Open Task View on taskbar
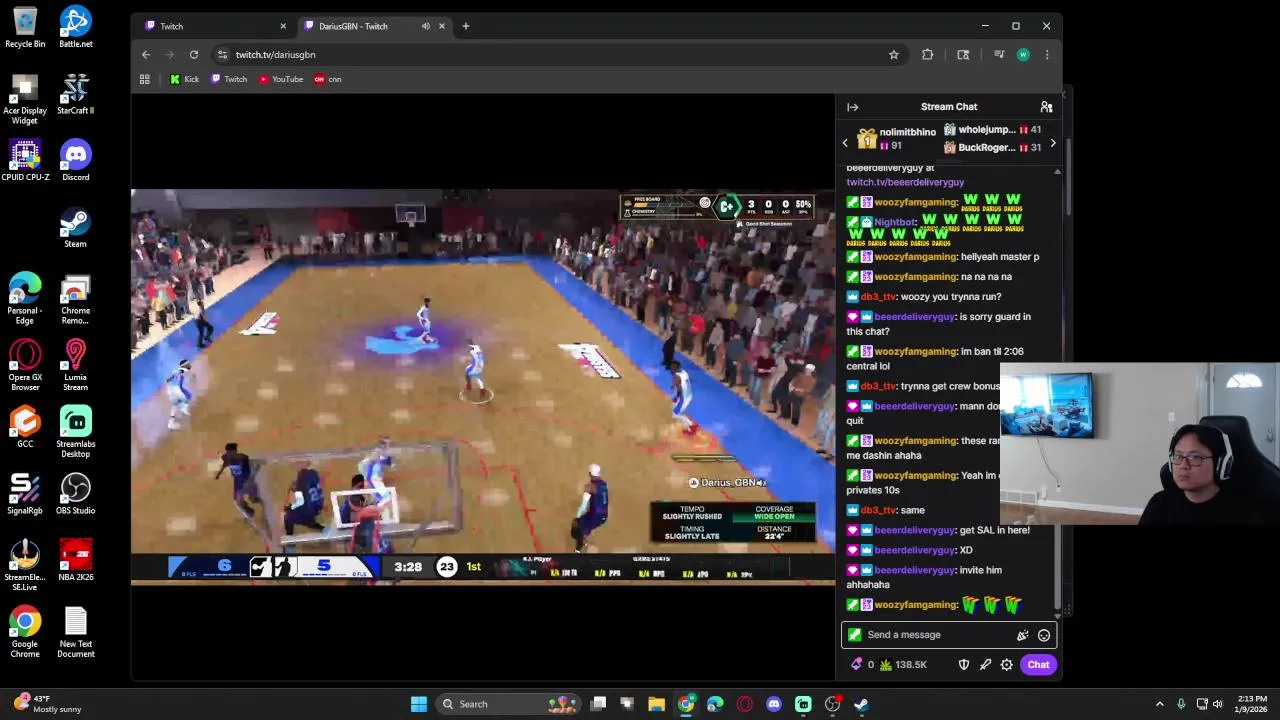This screenshot has width=1280, height=720. point(598,704)
